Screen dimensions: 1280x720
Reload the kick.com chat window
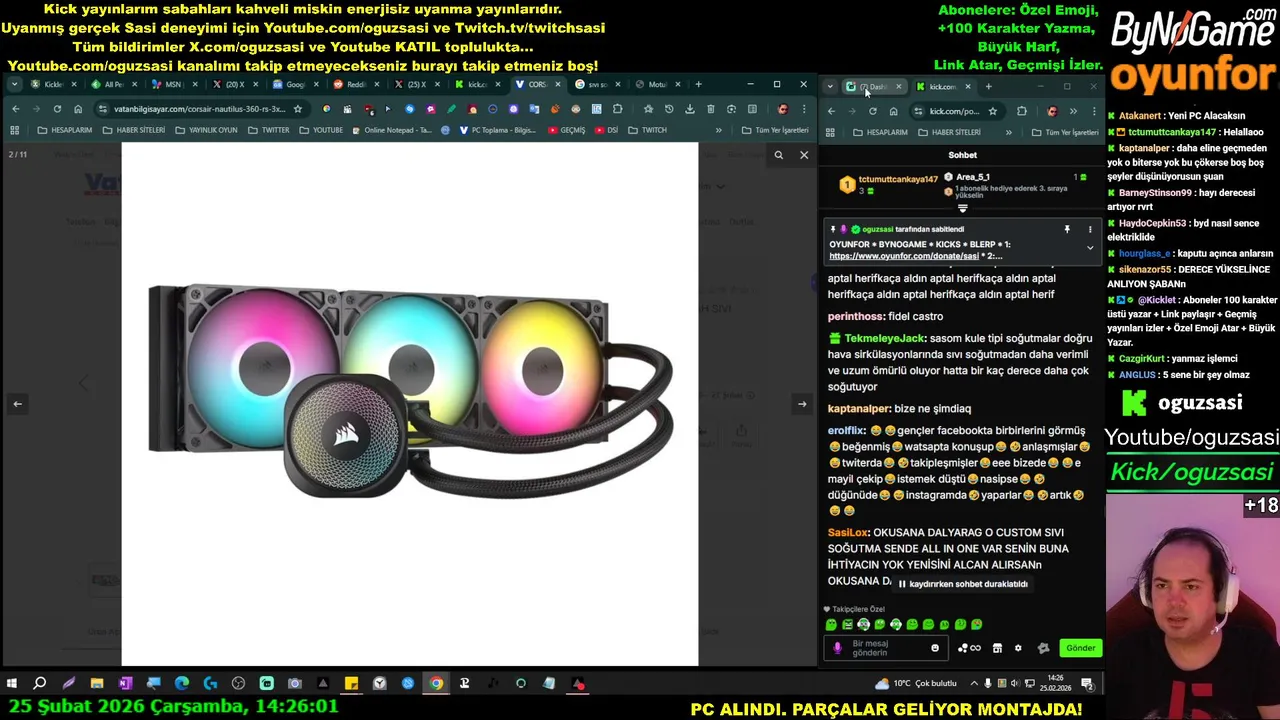872,111
